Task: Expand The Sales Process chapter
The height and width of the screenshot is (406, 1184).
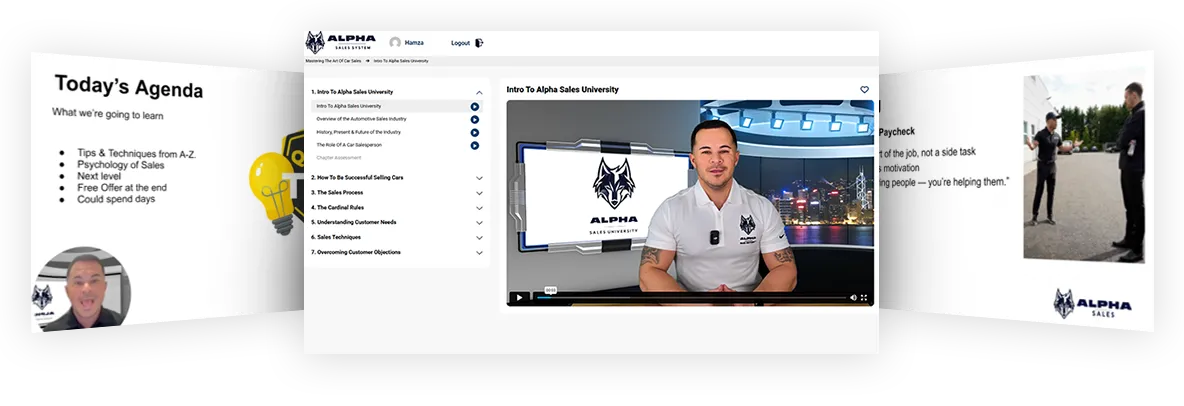Action: point(479,193)
